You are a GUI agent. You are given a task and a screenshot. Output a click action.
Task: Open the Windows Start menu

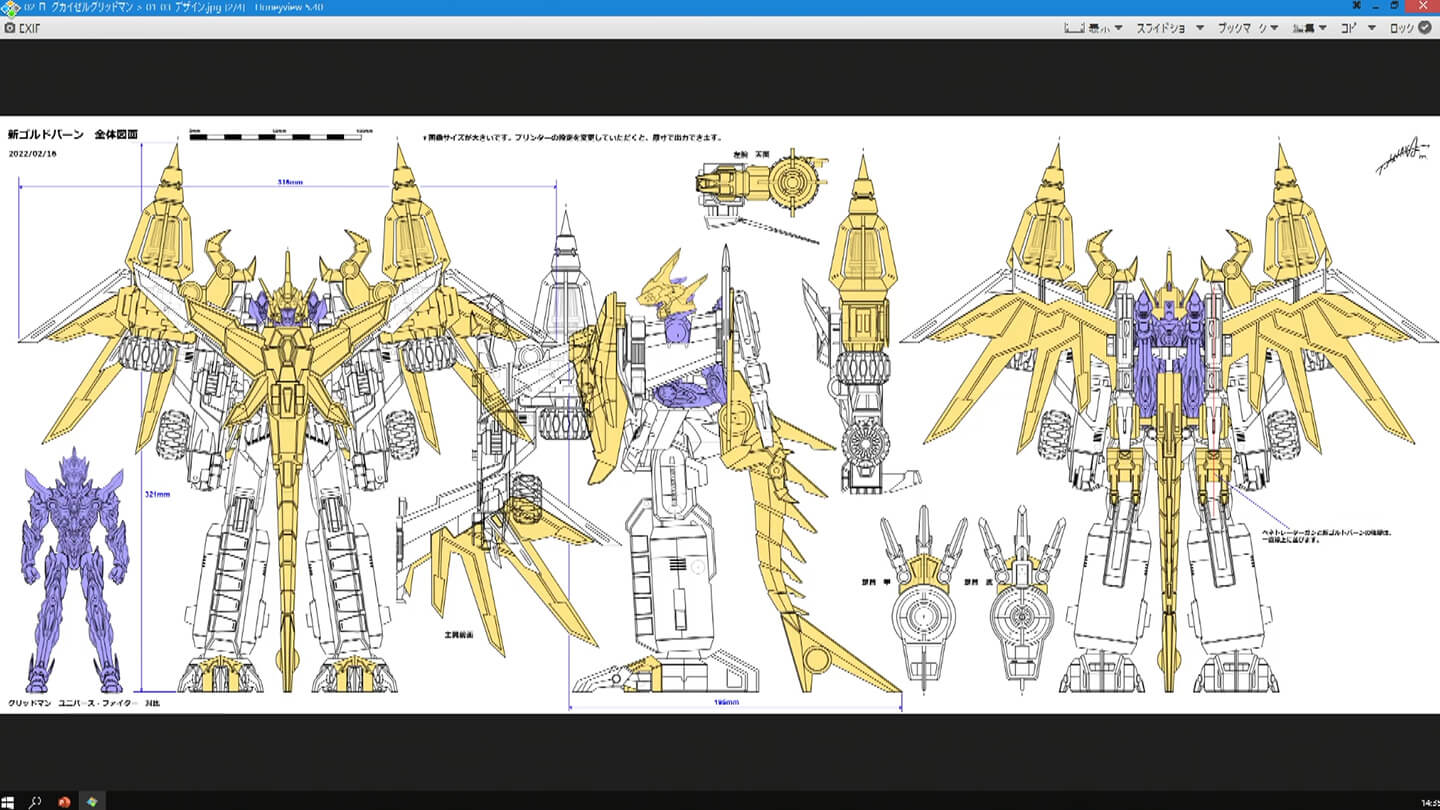9,801
